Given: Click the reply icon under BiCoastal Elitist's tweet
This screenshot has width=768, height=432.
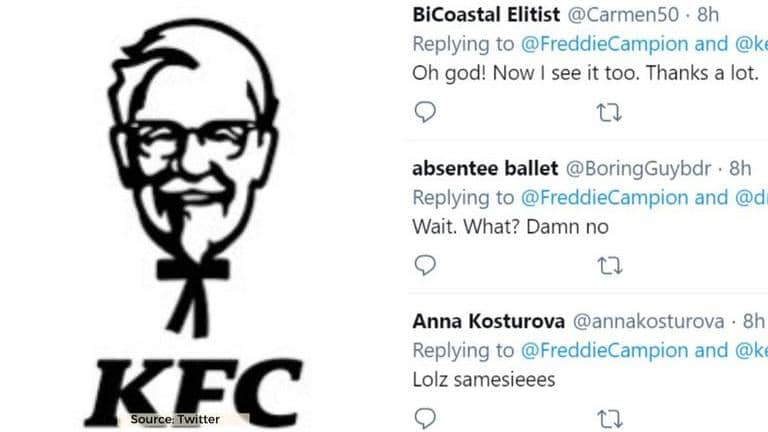Looking at the screenshot, I should [425, 112].
